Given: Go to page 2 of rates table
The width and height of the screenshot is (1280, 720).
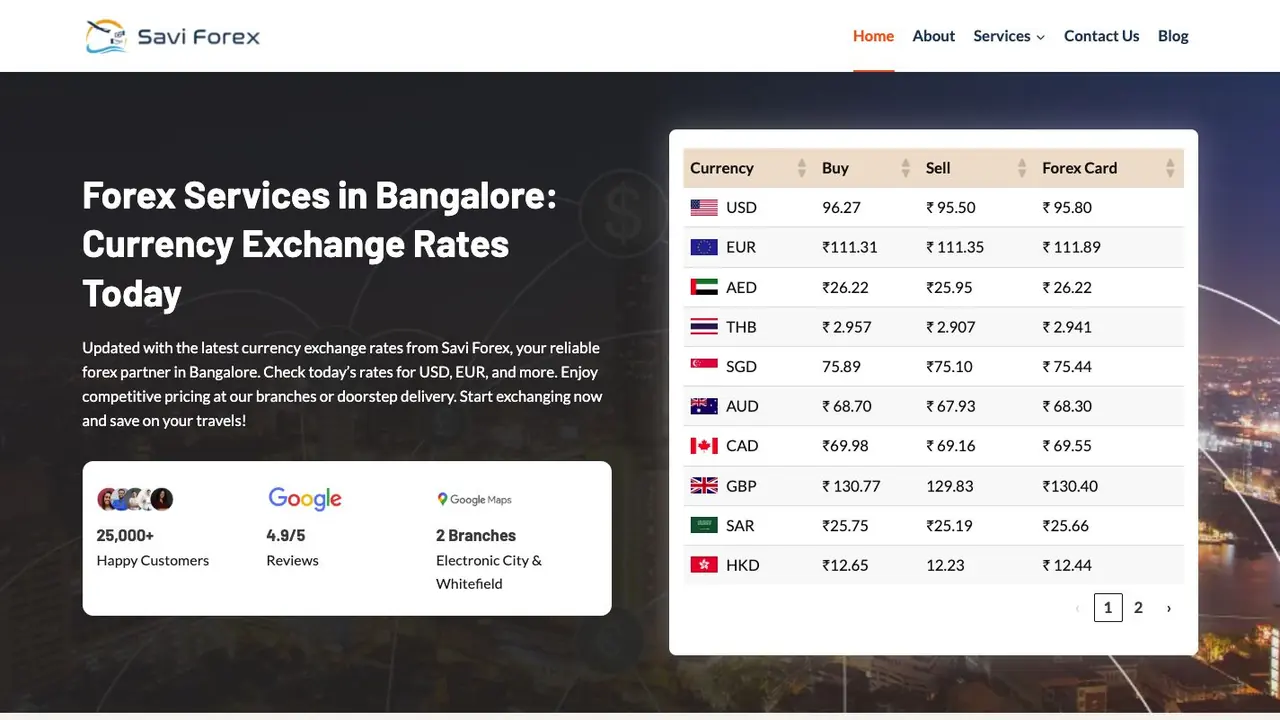Looking at the screenshot, I should [x=1138, y=607].
